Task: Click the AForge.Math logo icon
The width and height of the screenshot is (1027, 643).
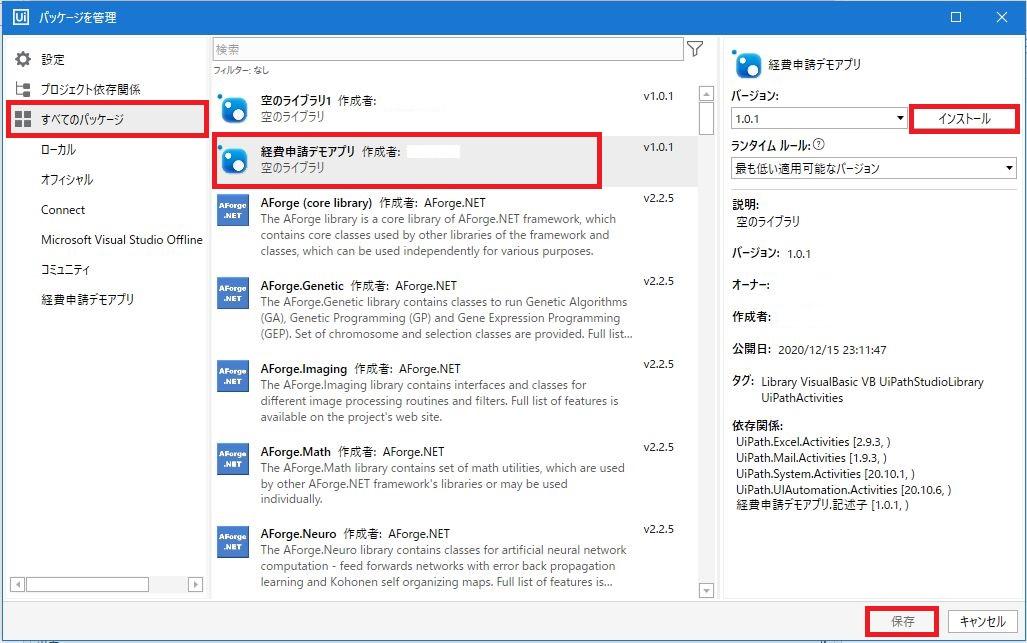Action: pos(233,459)
